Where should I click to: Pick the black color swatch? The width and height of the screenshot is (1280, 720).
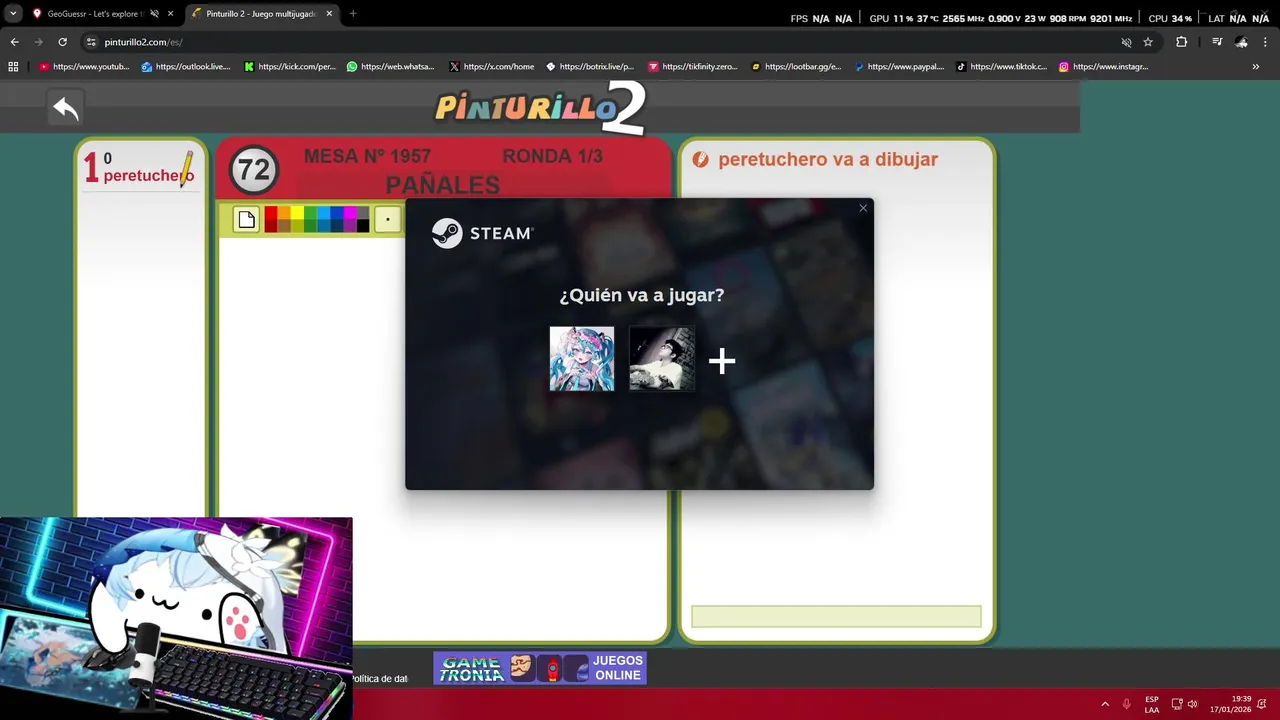[x=362, y=226]
